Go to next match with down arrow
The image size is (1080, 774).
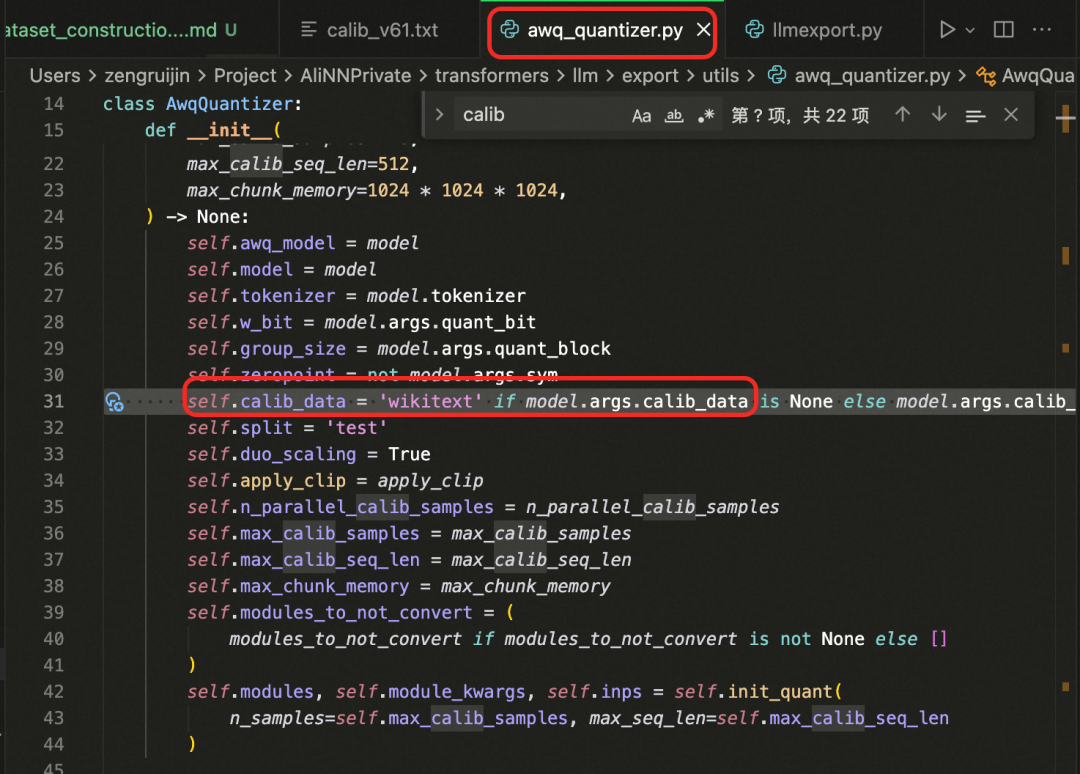(x=939, y=114)
